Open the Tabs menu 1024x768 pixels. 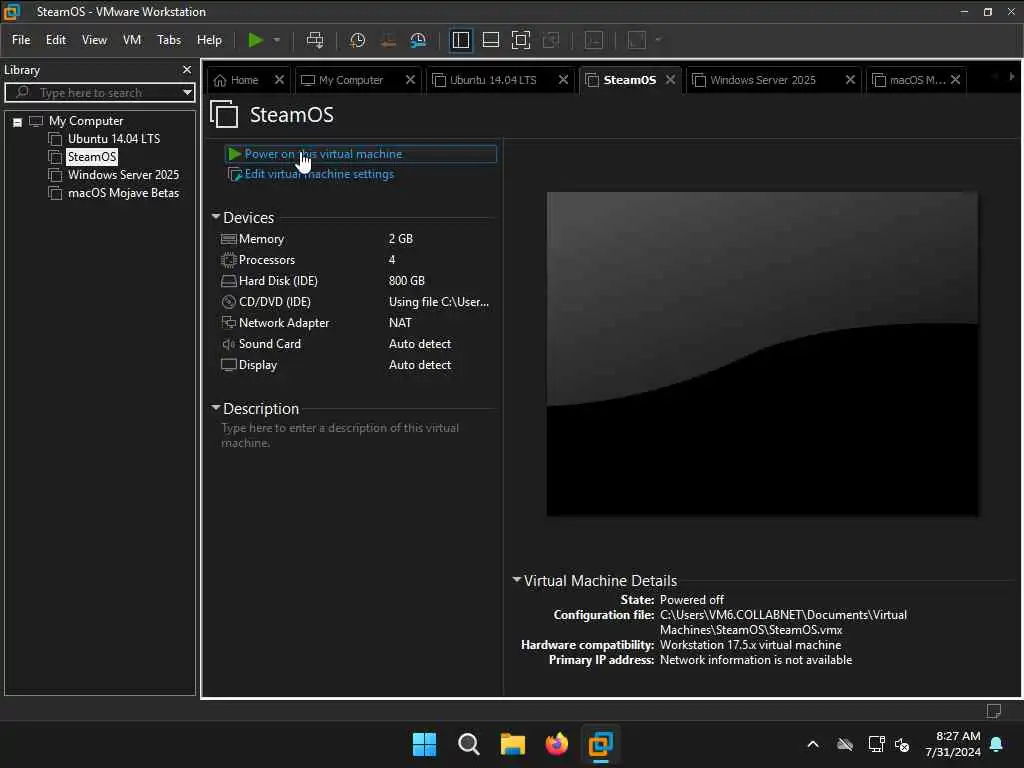168,40
